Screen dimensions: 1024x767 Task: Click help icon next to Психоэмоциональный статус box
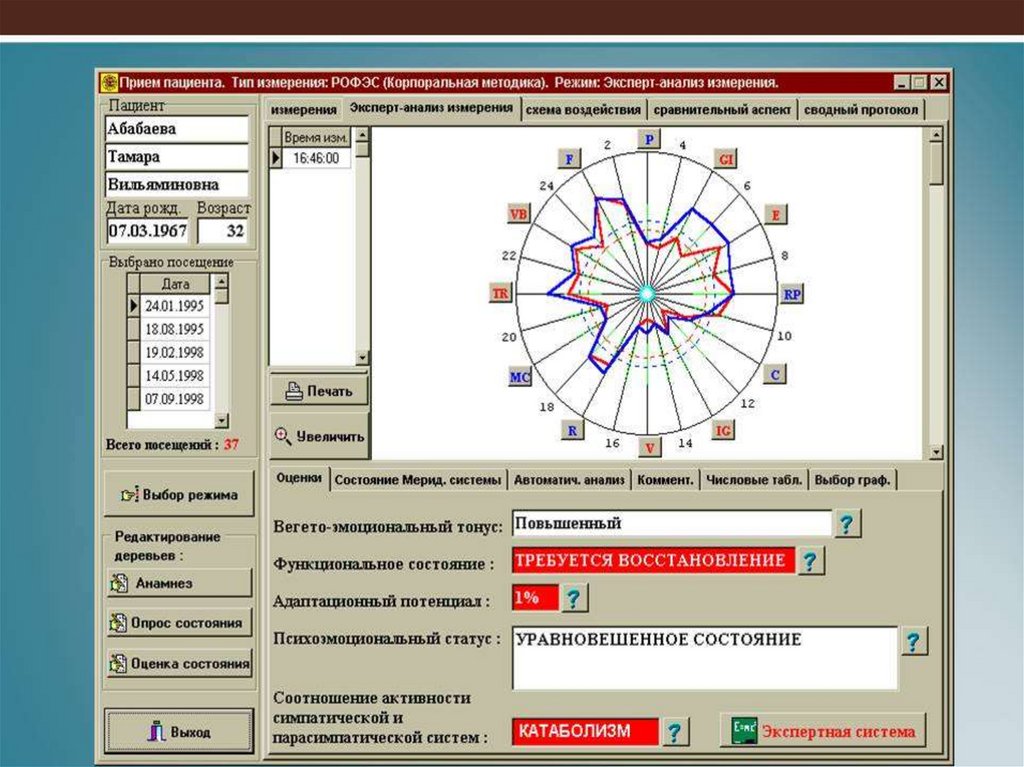pos(914,641)
